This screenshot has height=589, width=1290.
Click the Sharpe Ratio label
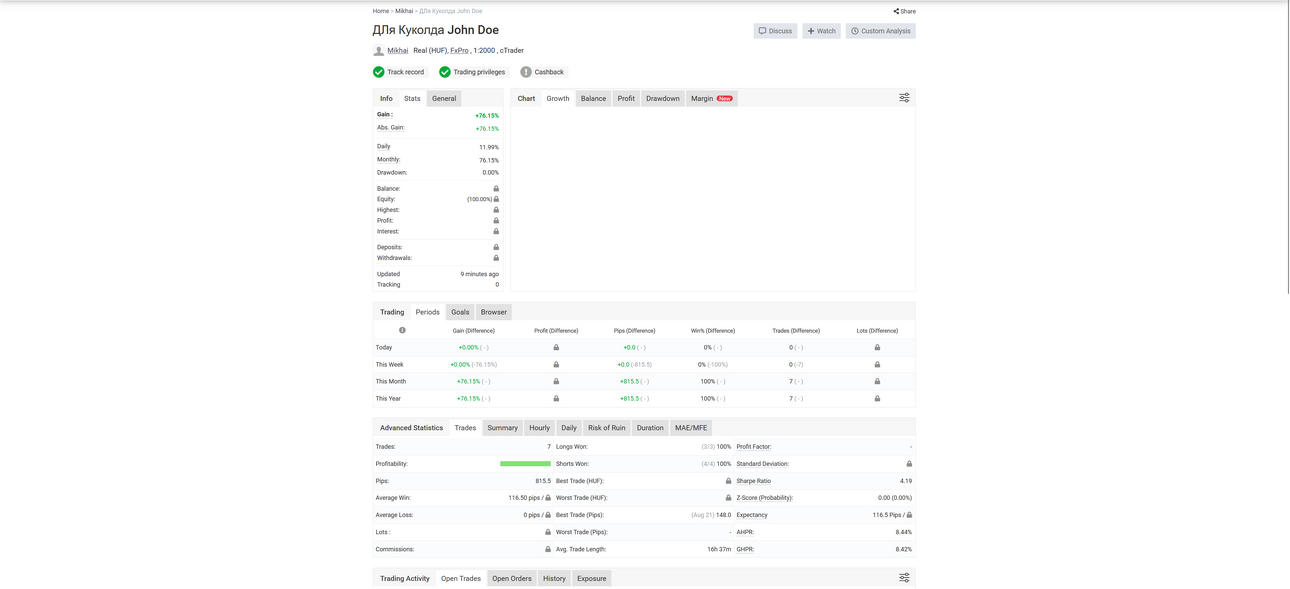(754, 481)
